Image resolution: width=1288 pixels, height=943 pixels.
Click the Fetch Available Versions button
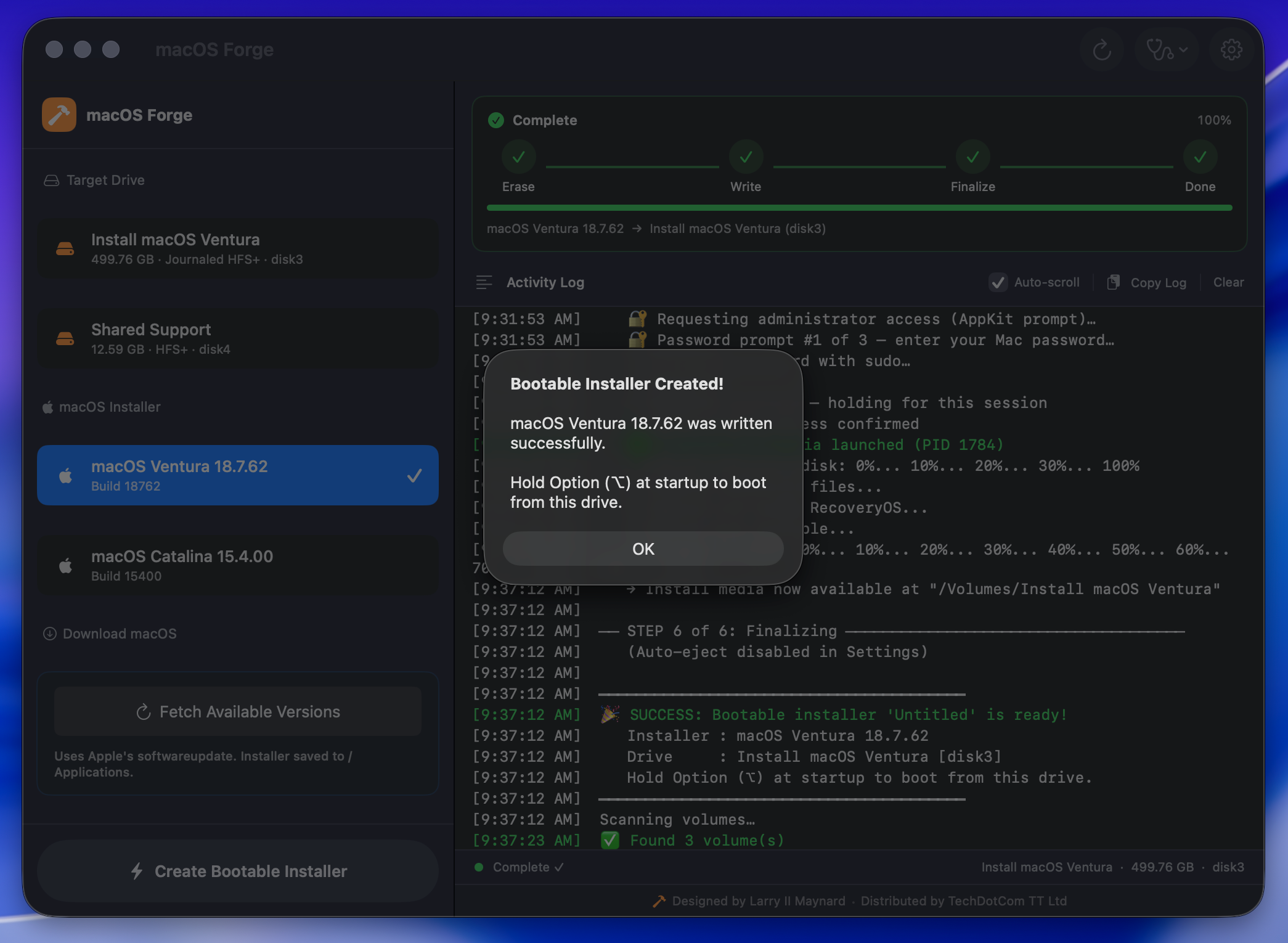(238, 712)
